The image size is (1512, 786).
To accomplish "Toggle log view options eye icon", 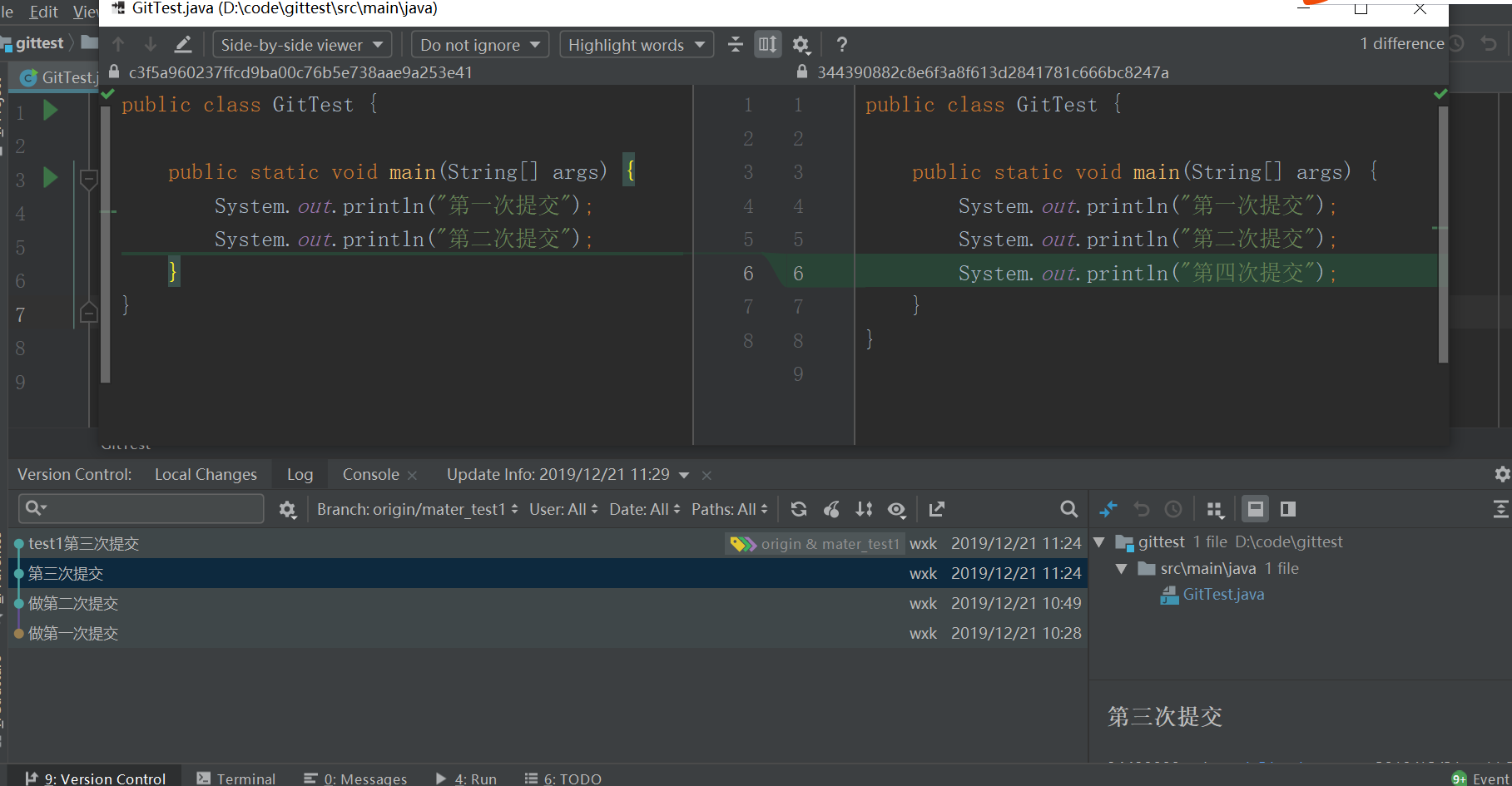I will click(896, 509).
